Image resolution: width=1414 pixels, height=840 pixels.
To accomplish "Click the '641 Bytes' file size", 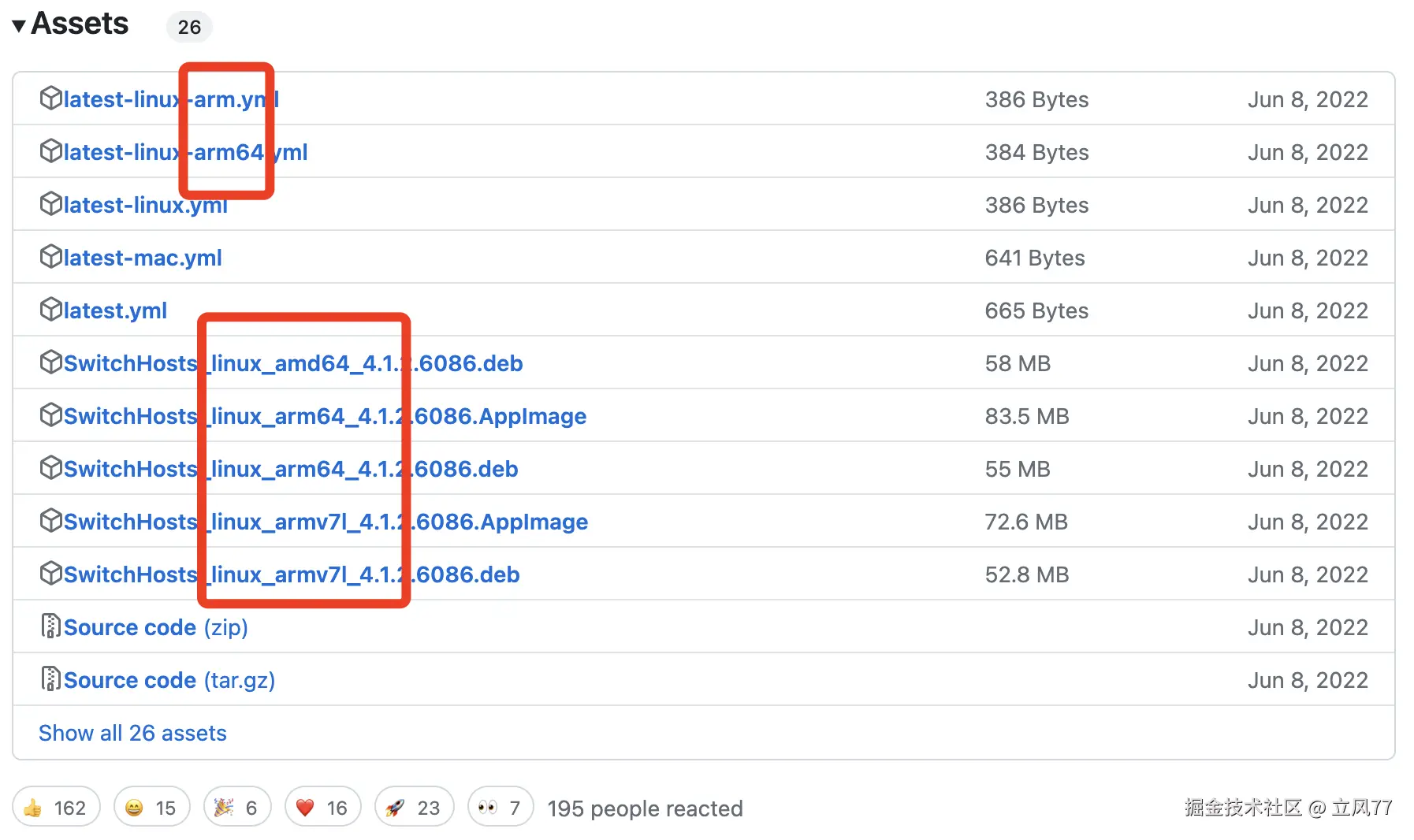I will point(1035,258).
